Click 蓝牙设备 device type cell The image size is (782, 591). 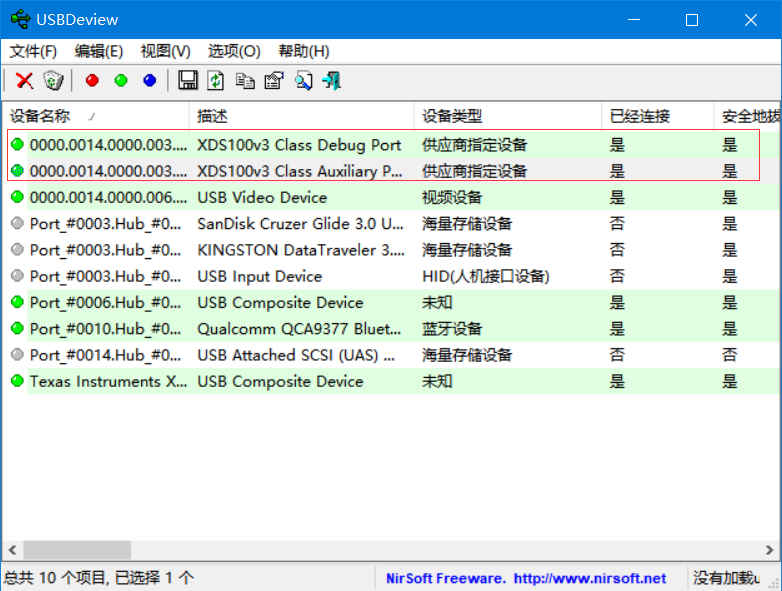[x=452, y=328]
